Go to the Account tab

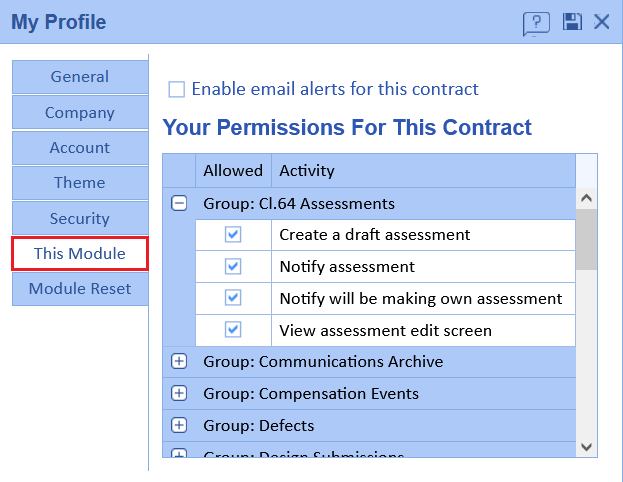pos(80,148)
